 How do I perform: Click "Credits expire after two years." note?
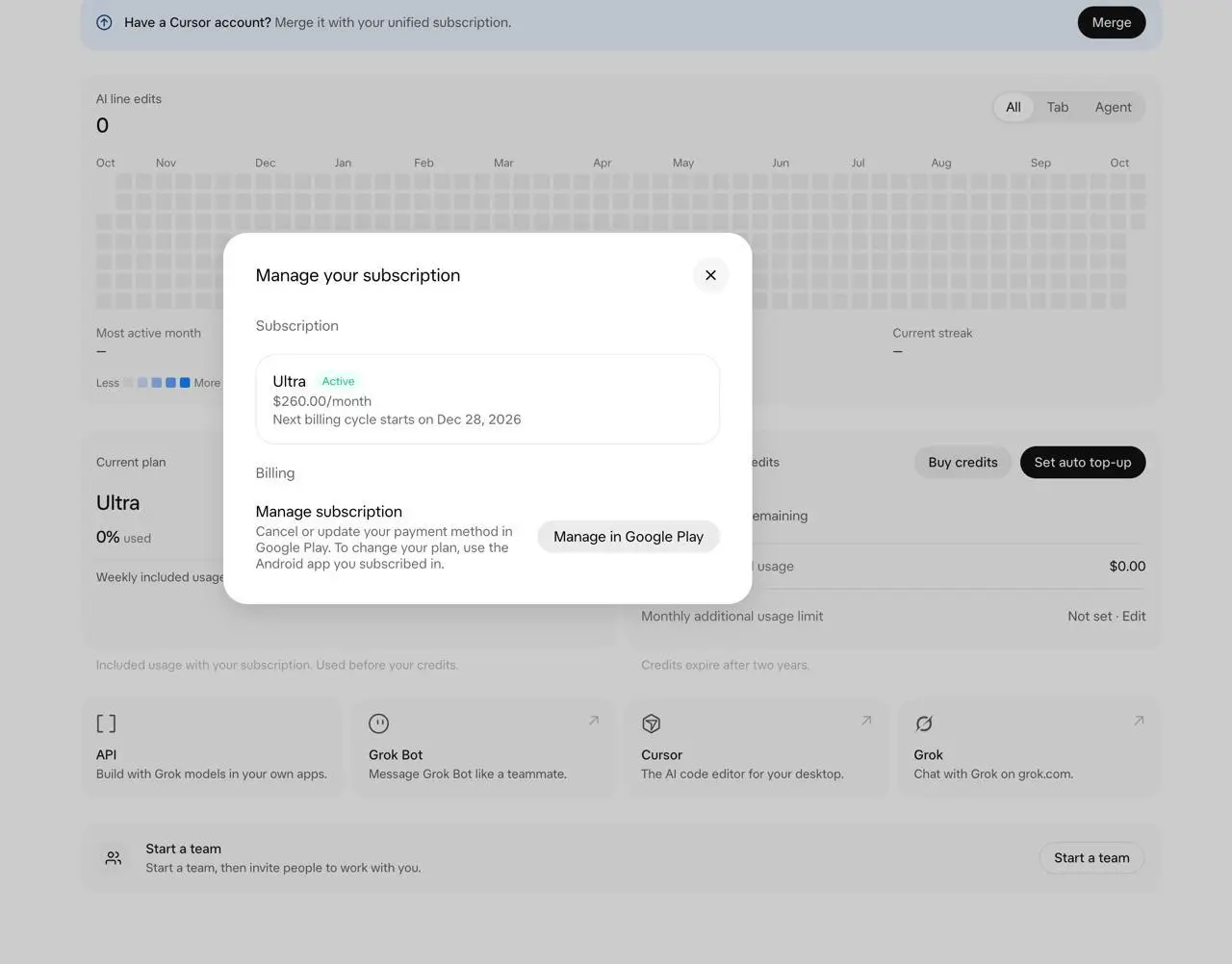click(x=725, y=665)
